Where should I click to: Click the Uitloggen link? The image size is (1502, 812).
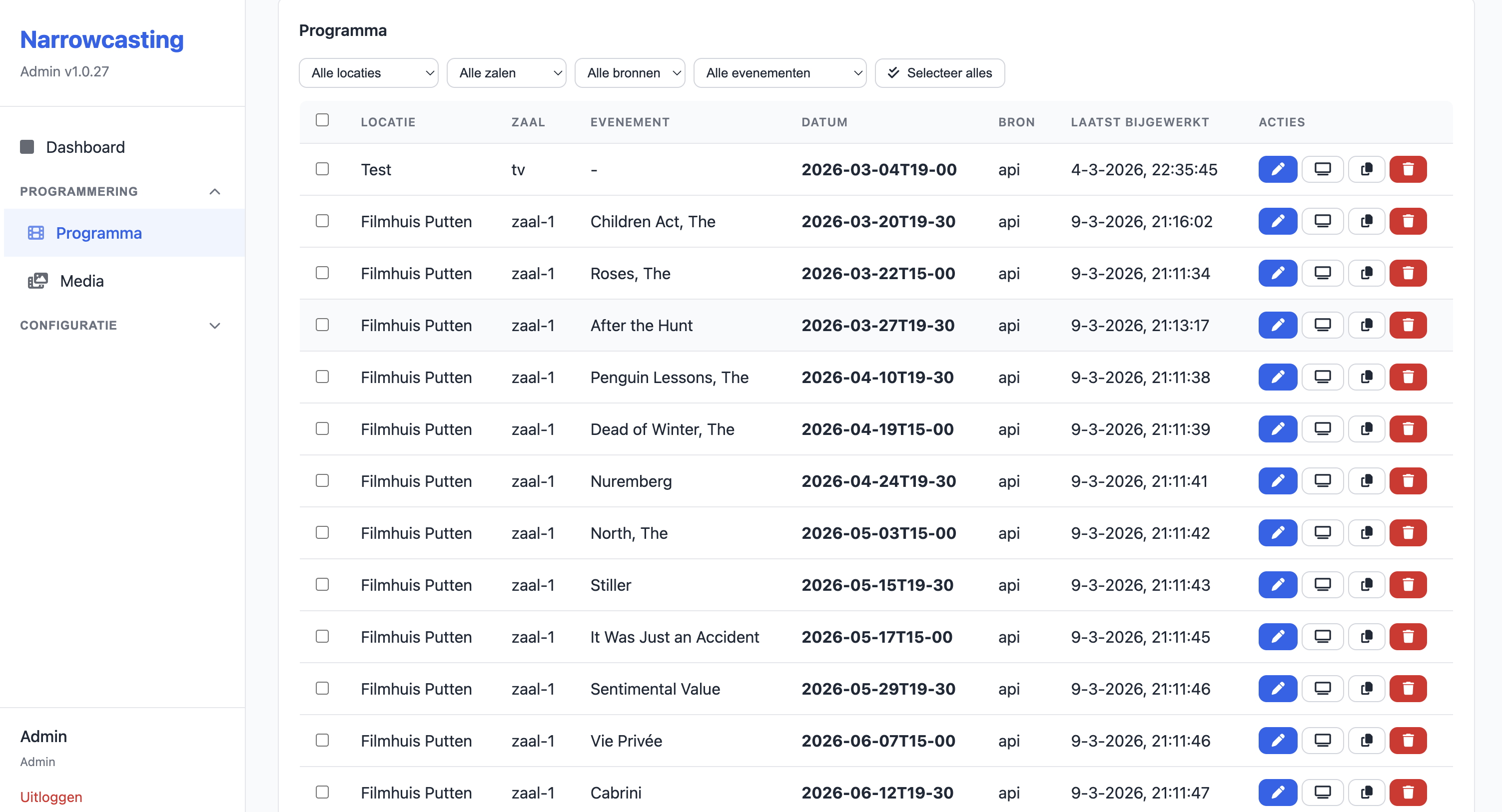coord(51,796)
